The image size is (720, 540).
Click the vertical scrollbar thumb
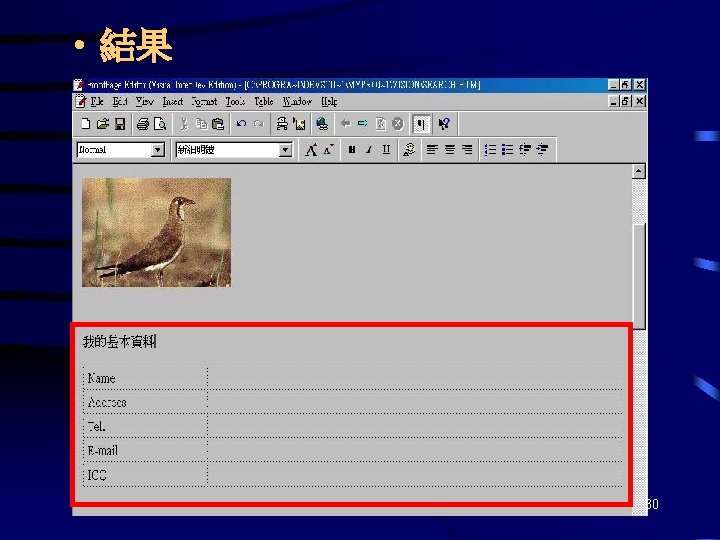pyautogui.click(x=639, y=276)
